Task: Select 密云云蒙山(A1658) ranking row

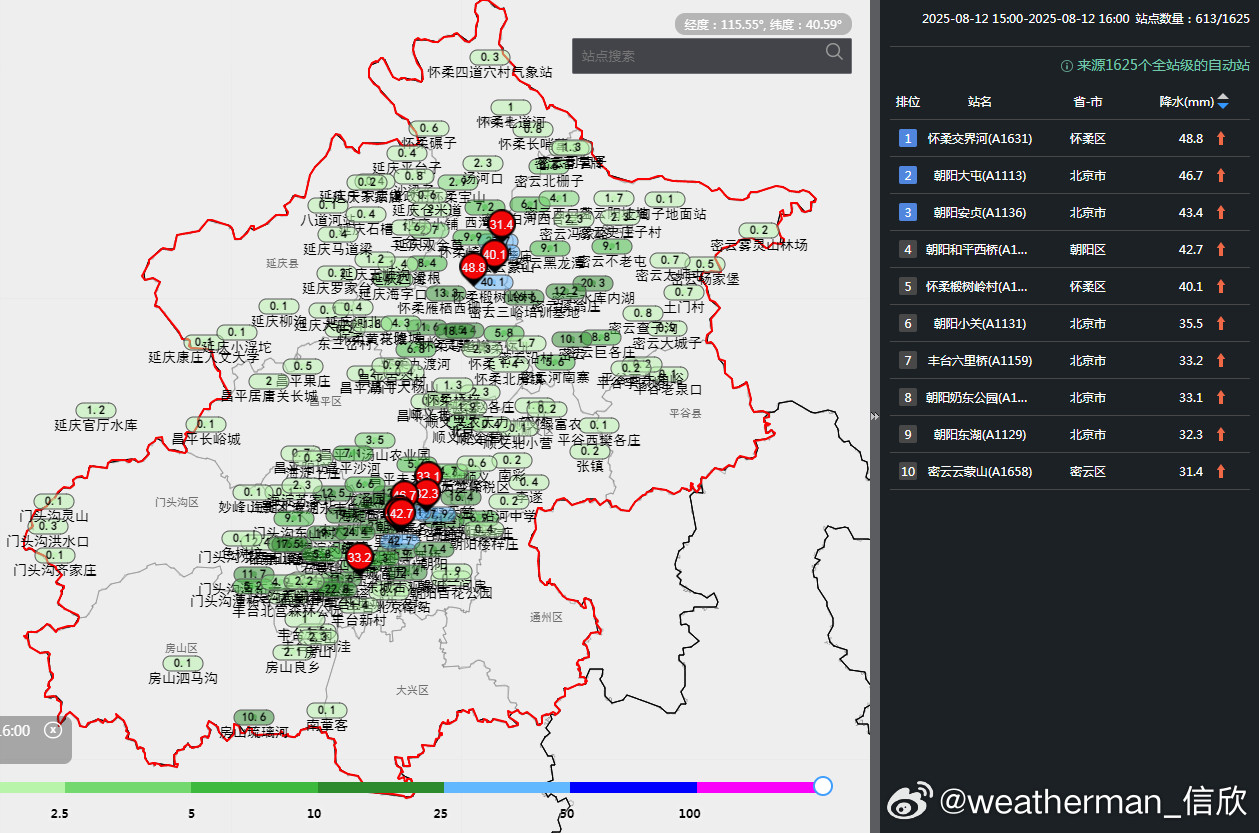Action: (1070, 472)
